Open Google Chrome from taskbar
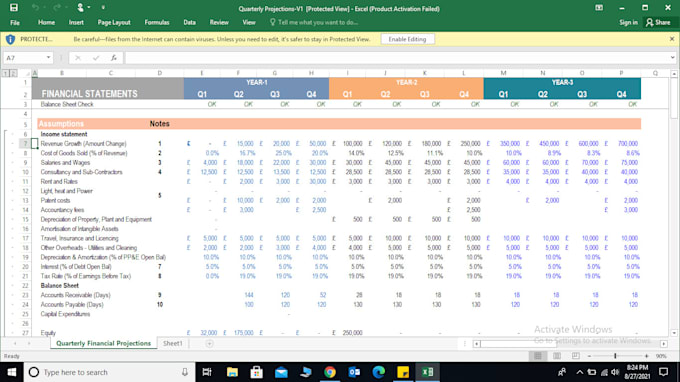680x382 pixels. [x=330, y=372]
